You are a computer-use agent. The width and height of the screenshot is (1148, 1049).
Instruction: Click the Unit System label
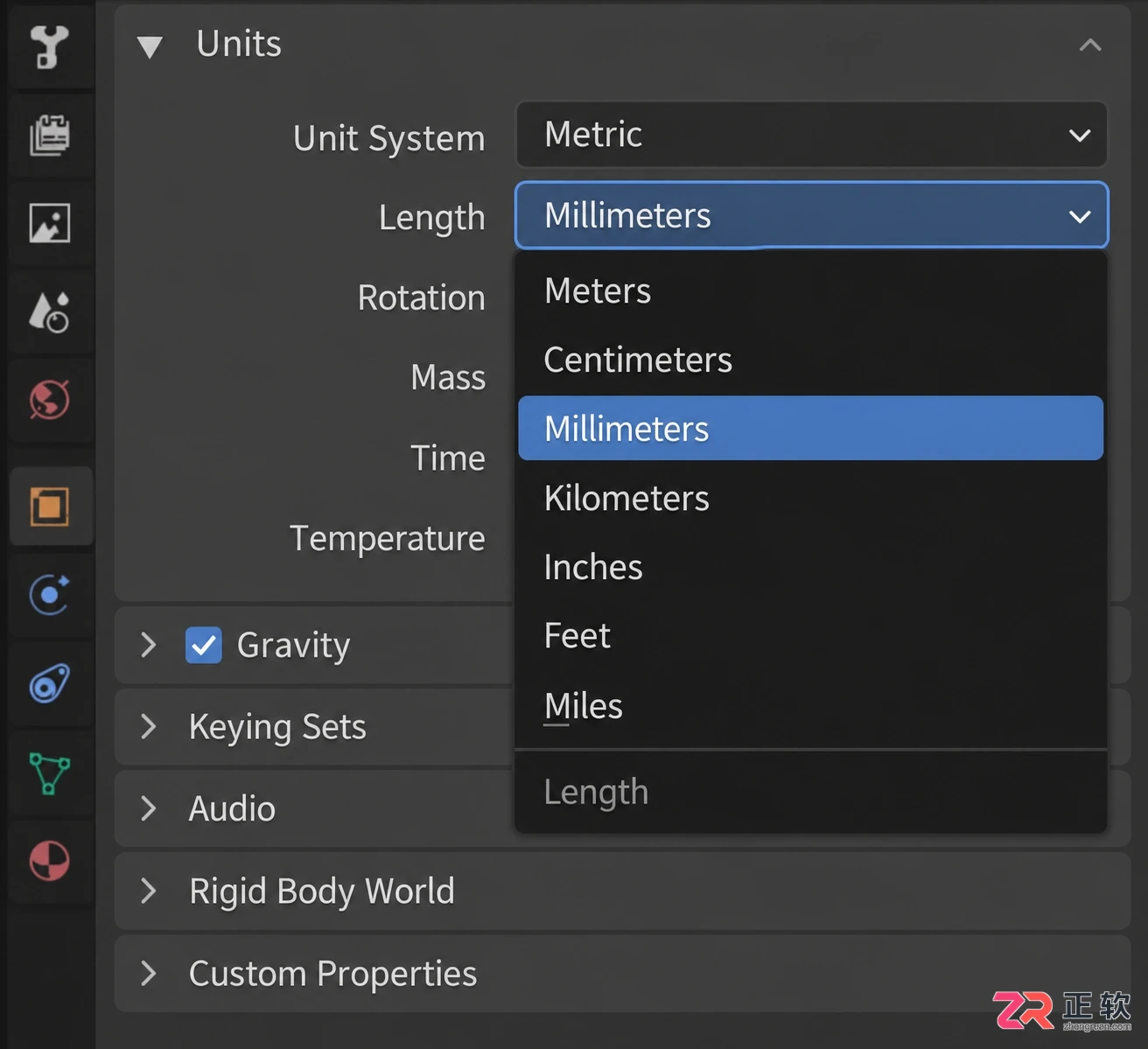(389, 138)
